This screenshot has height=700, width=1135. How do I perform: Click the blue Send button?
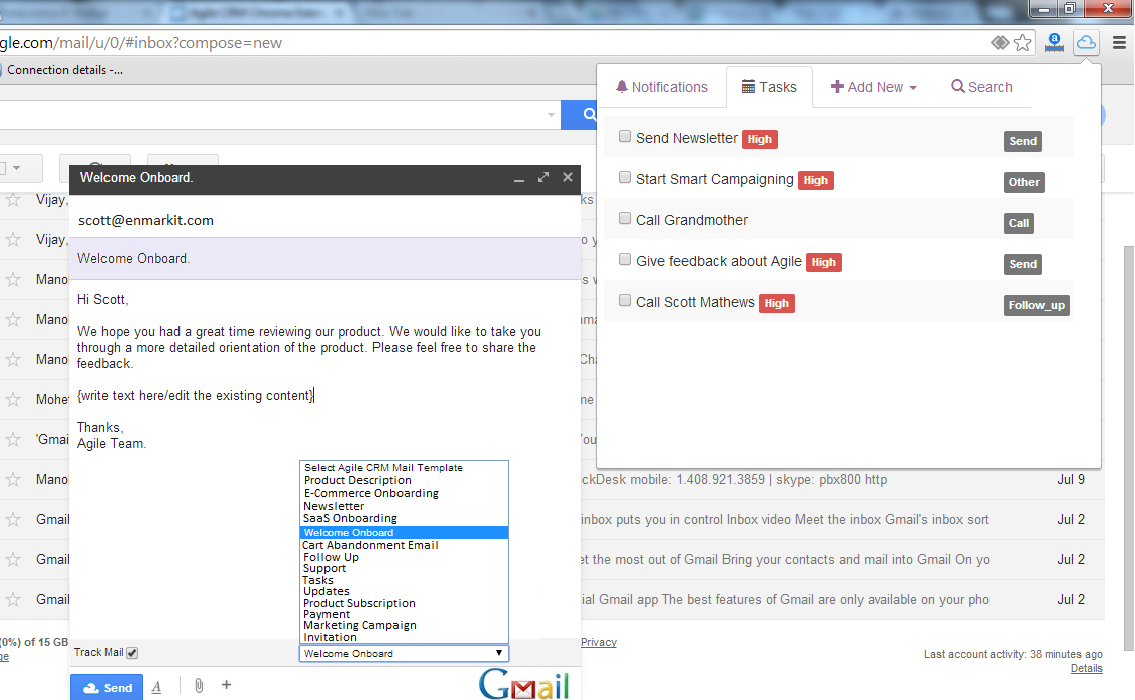click(x=107, y=688)
